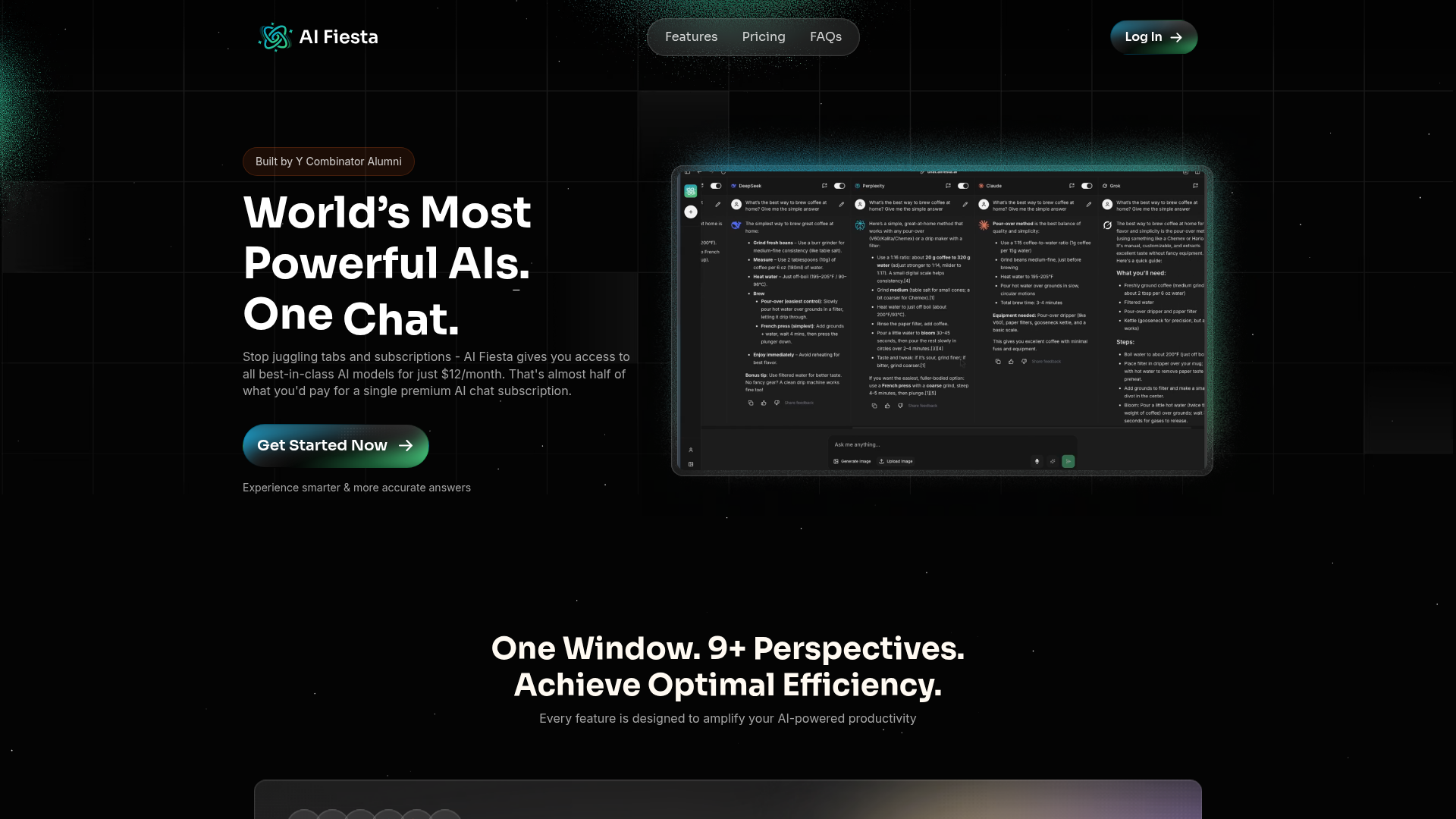Toggle the DeepSeek model switch
The width and height of the screenshot is (1456, 819).
coord(839,186)
